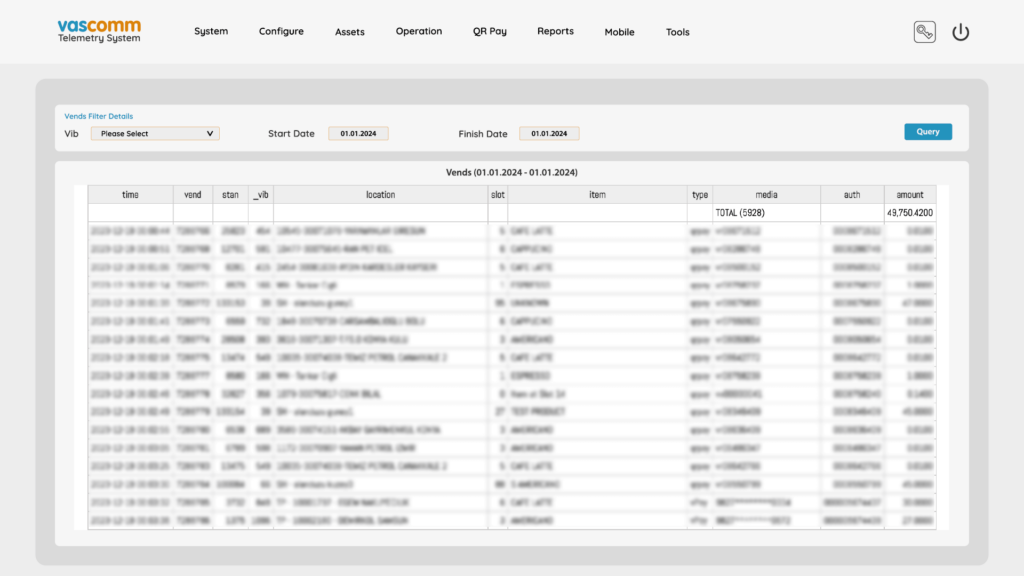Click the amount column header

tap(909, 195)
